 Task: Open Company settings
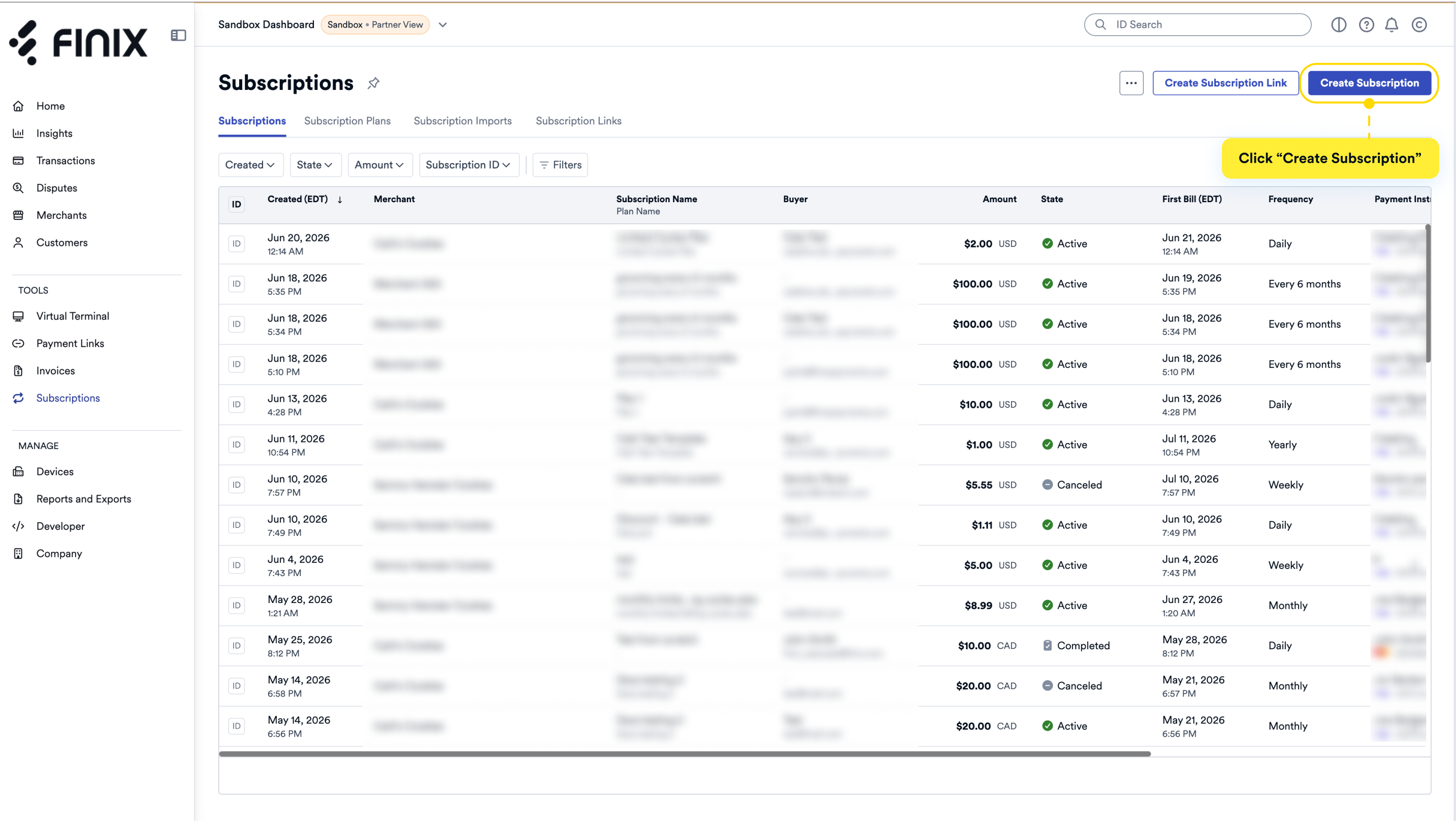tap(59, 553)
